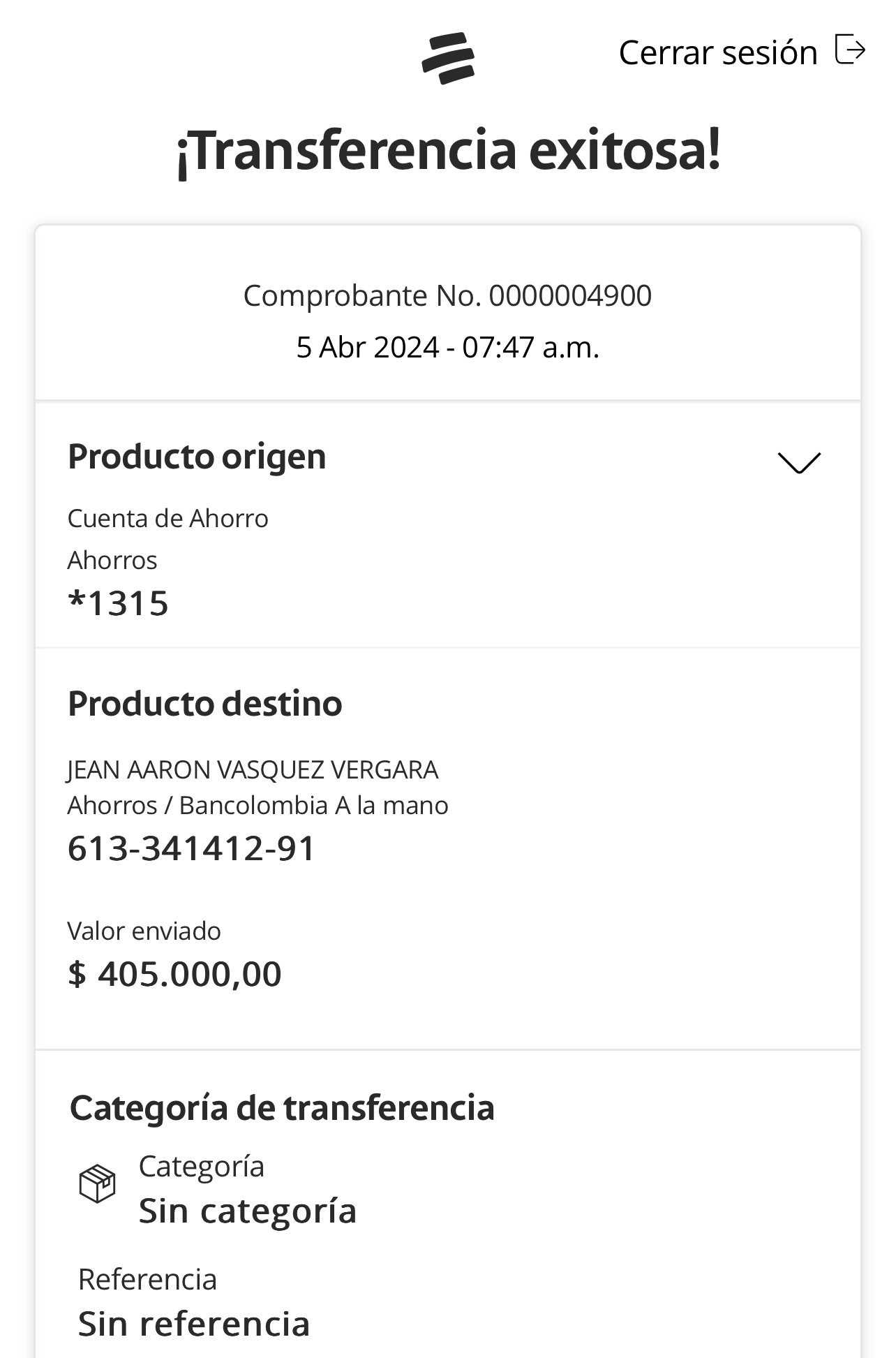896x1358 pixels.
Task: Click recipient name JEAN AARON VASQUEZ VERGARA
Action: (x=253, y=769)
